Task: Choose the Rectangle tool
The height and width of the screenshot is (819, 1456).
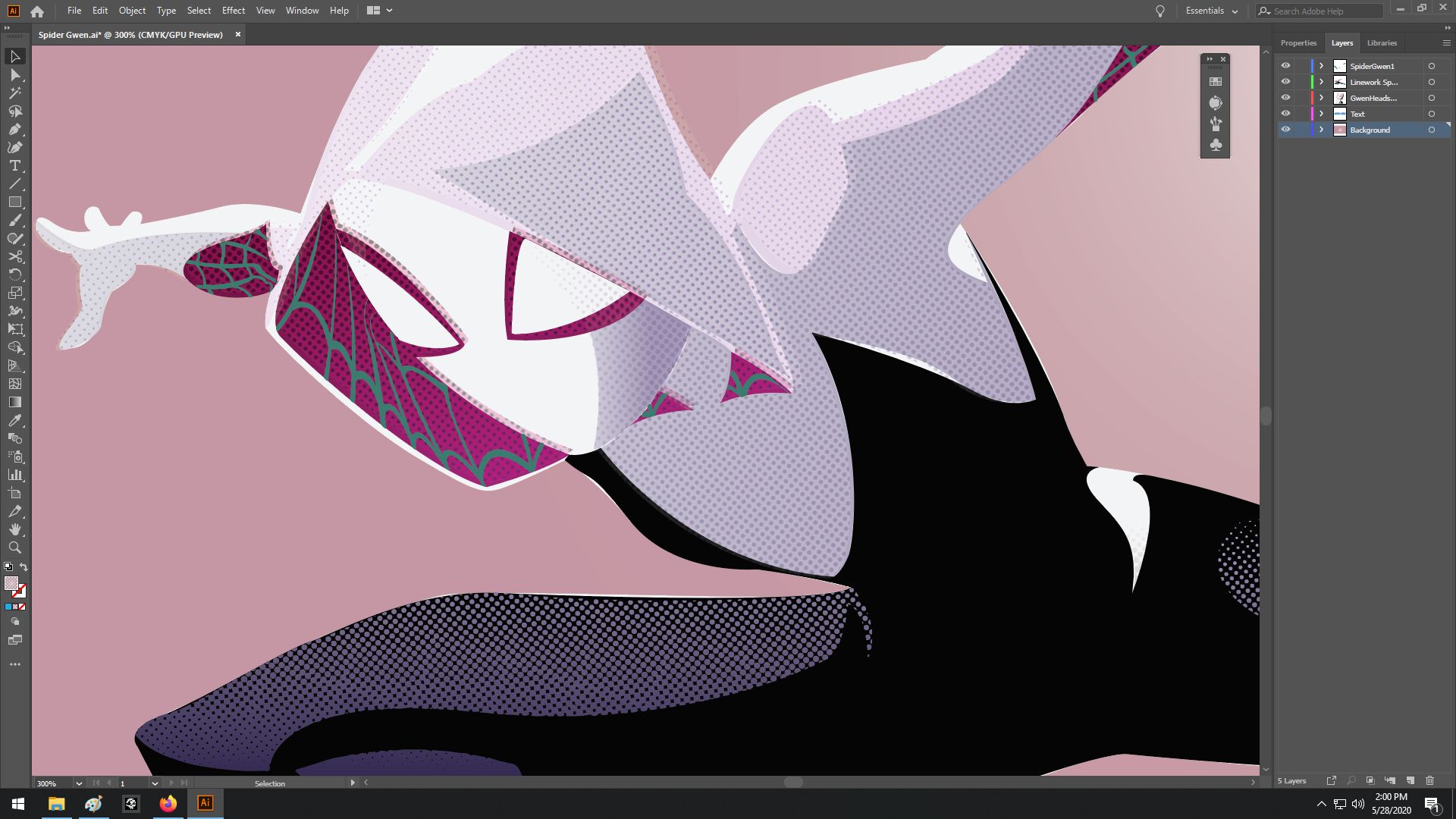Action: (x=15, y=202)
